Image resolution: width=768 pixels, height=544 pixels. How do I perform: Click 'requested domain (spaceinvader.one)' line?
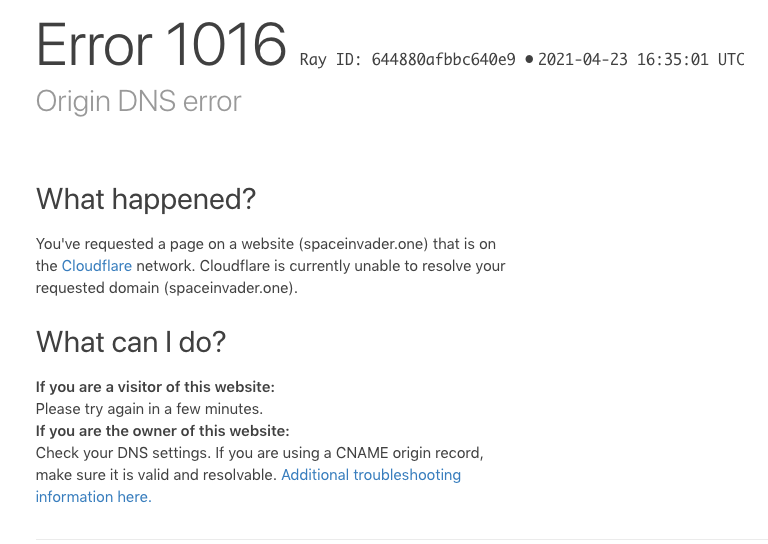click(167, 288)
